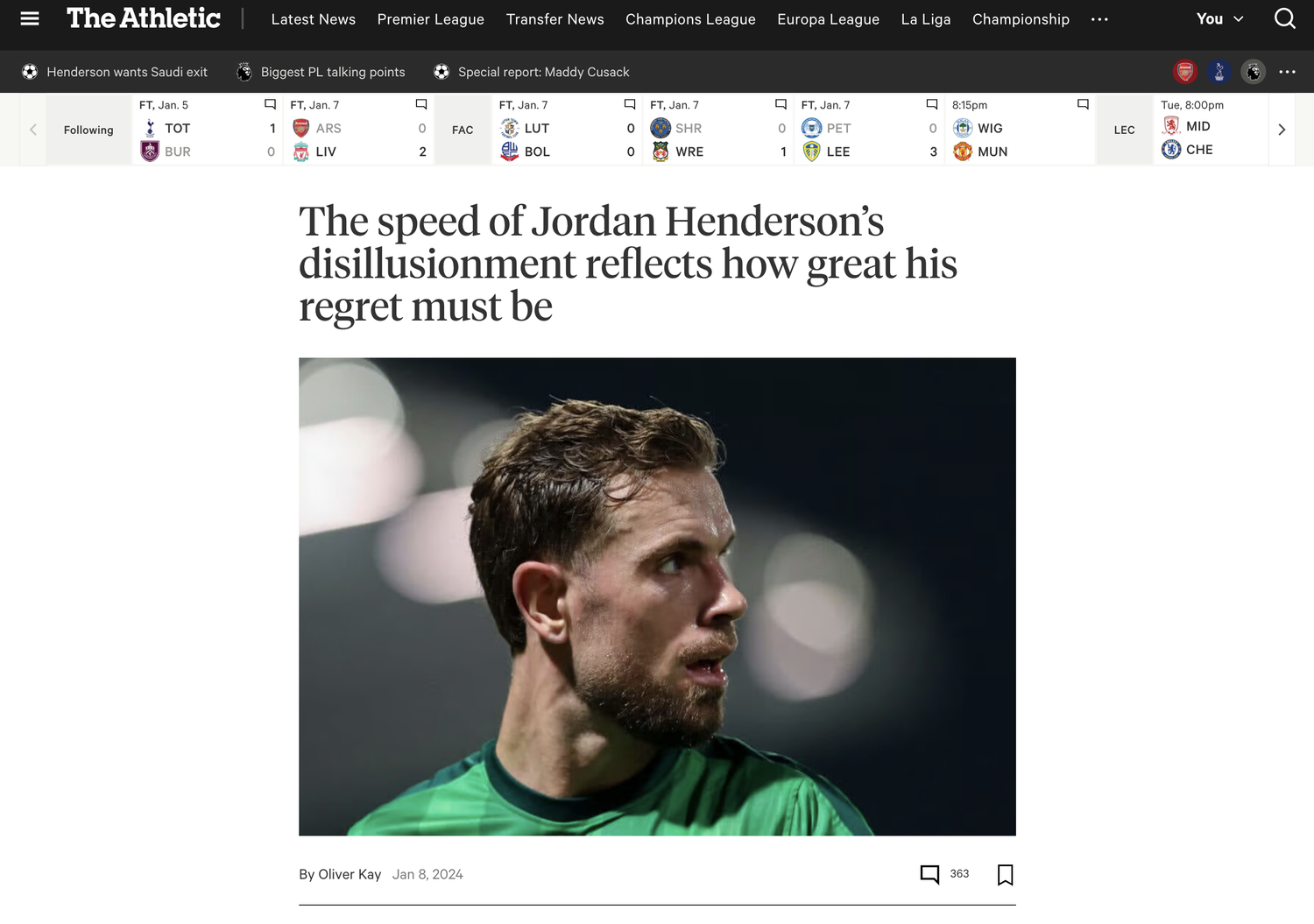Expand the You account dropdown
The height and width of the screenshot is (924, 1314).
[1219, 18]
